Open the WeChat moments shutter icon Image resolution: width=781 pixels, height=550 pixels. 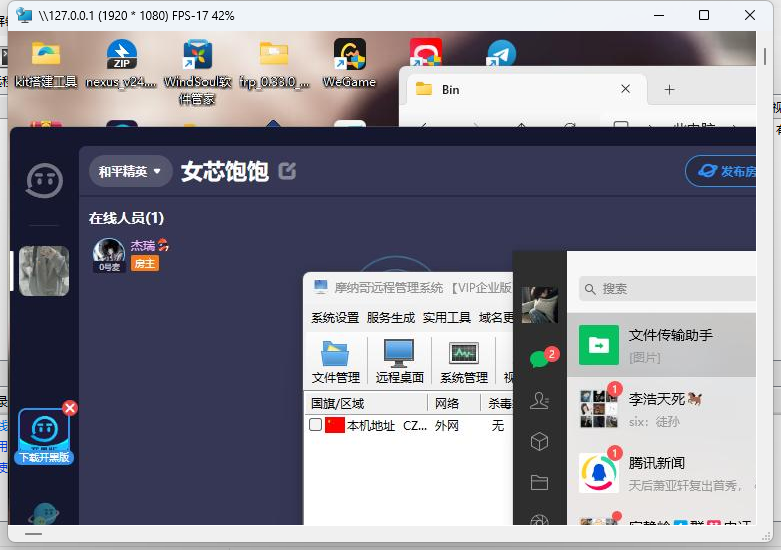pyautogui.click(x=539, y=519)
